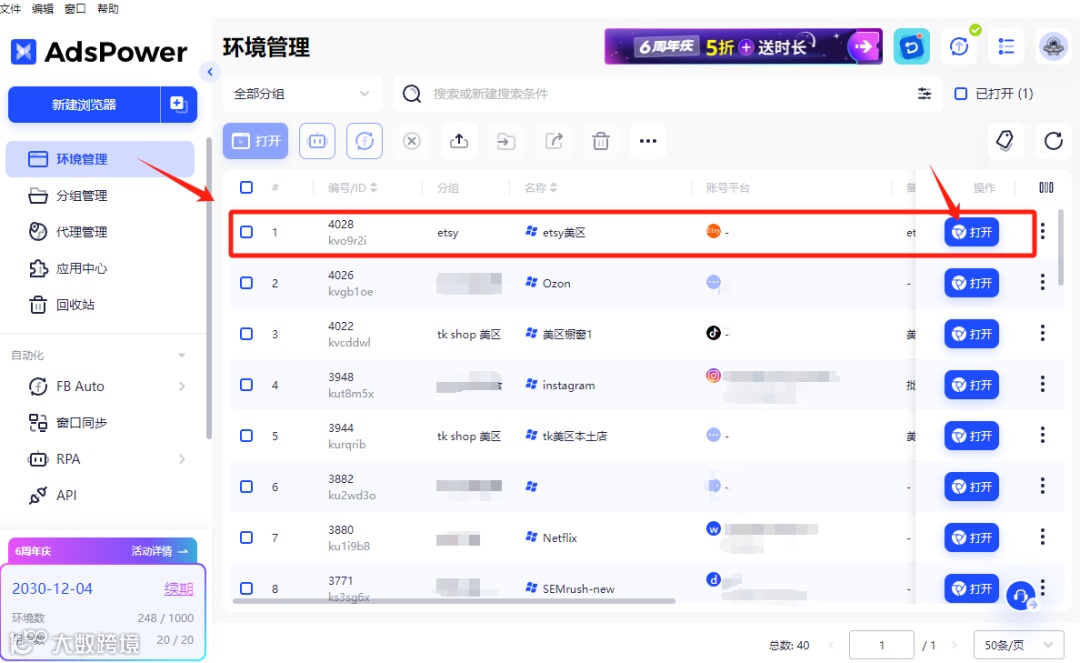This screenshot has height=663, width=1080.
Task: Open more options for instagram row
Action: (1042, 383)
